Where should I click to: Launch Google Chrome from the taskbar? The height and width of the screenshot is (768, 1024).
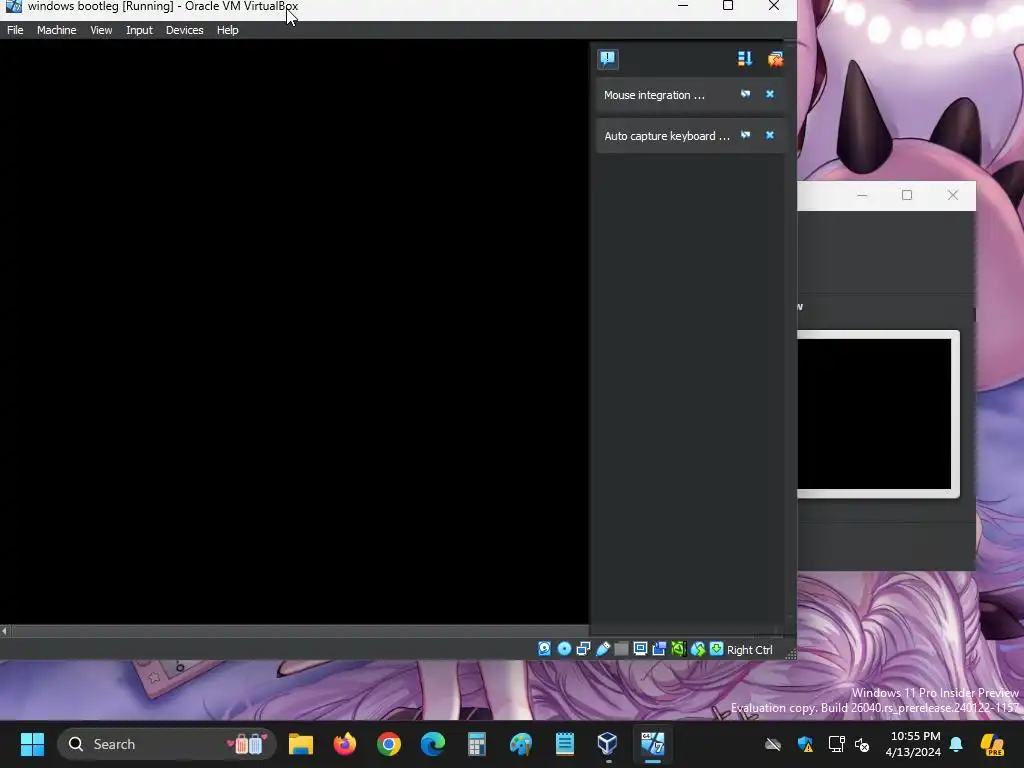389,744
